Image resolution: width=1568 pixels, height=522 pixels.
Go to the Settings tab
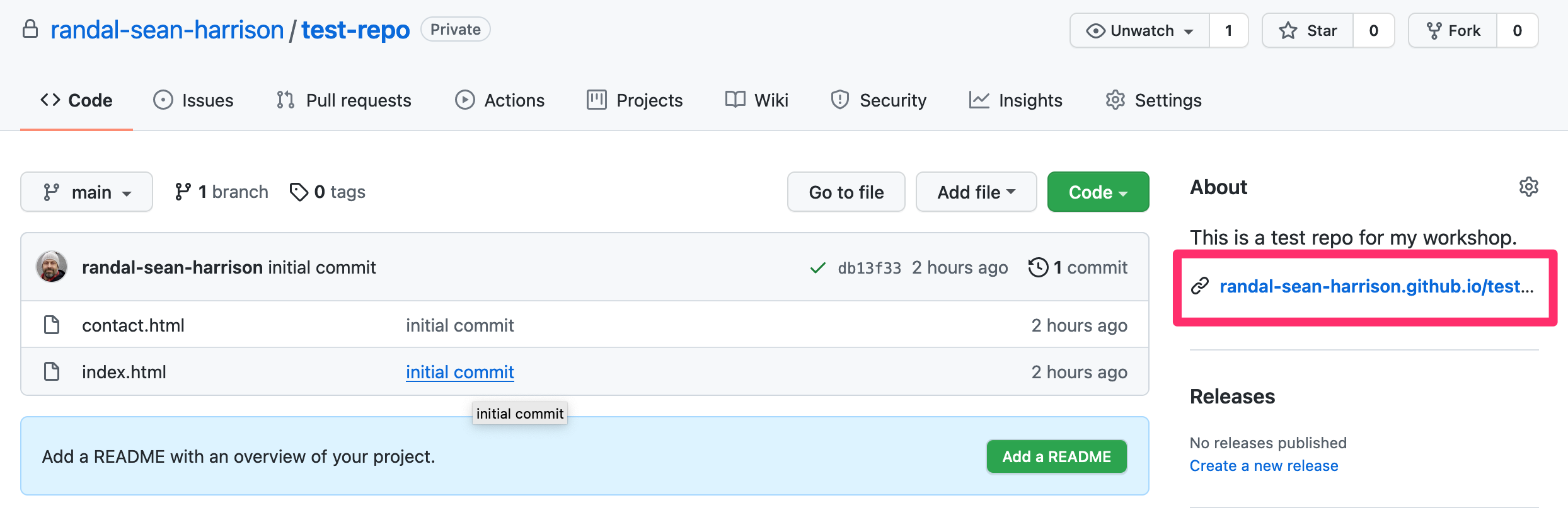pyautogui.click(x=1154, y=100)
